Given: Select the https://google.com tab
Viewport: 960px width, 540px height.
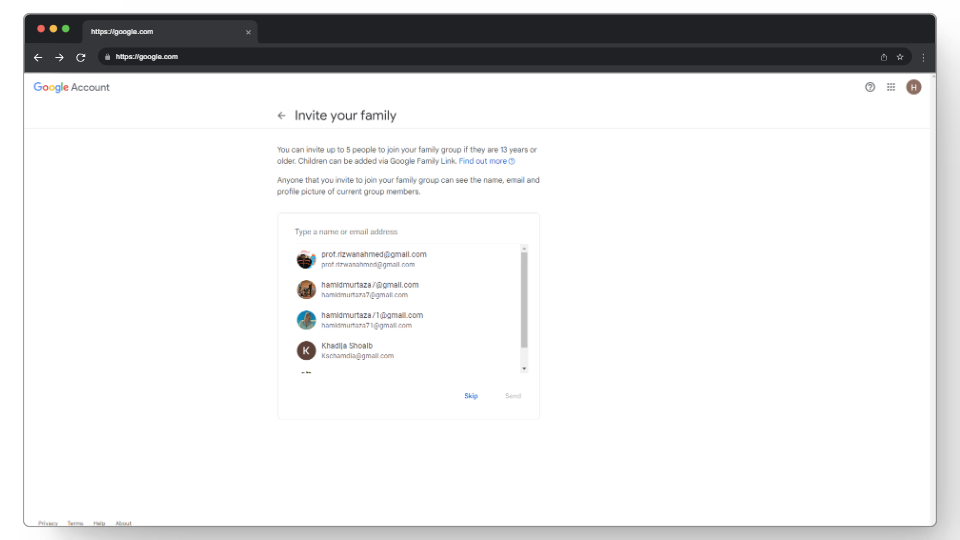Looking at the screenshot, I should coord(170,32).
